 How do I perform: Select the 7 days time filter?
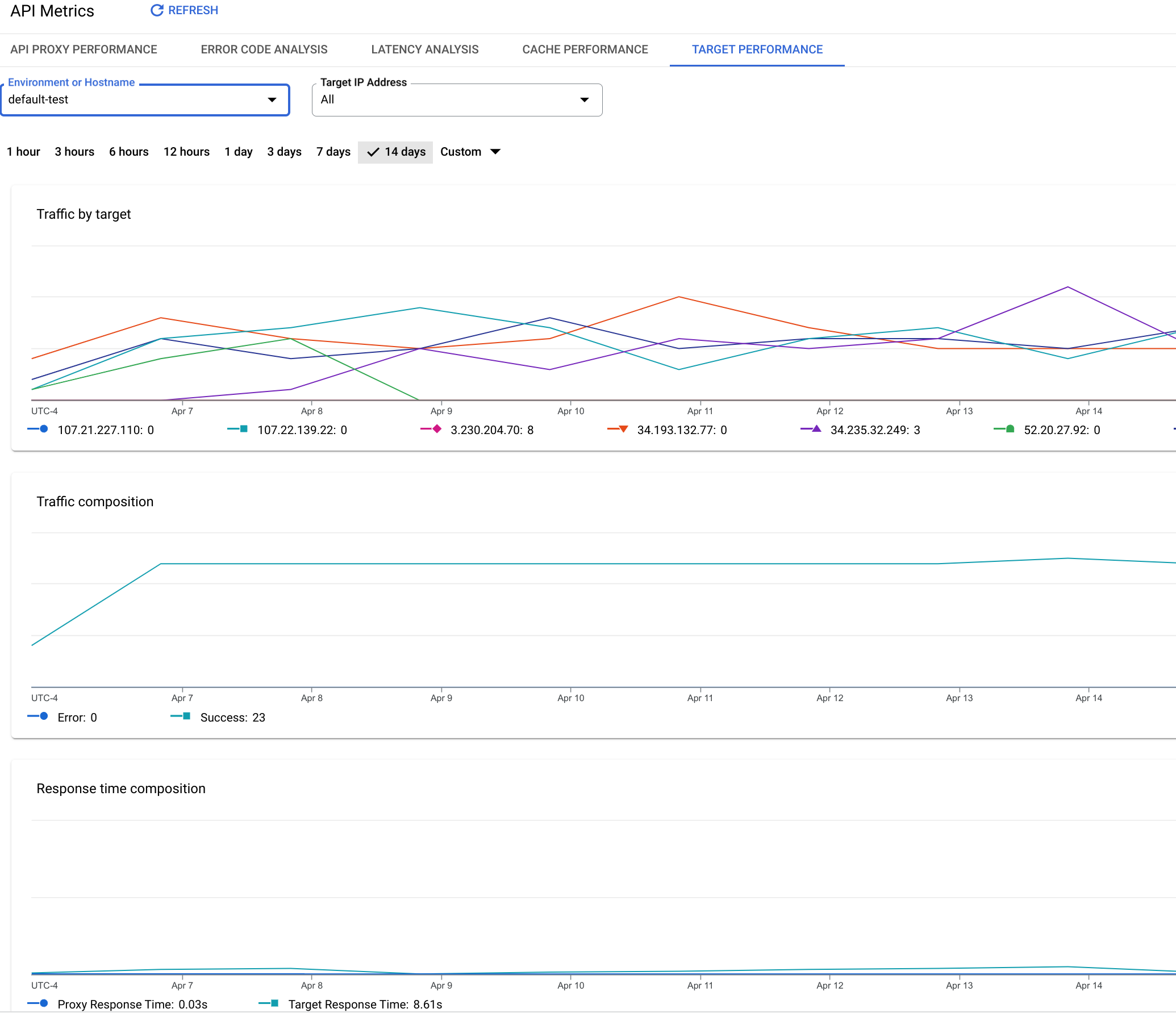[x=334, y=152]
